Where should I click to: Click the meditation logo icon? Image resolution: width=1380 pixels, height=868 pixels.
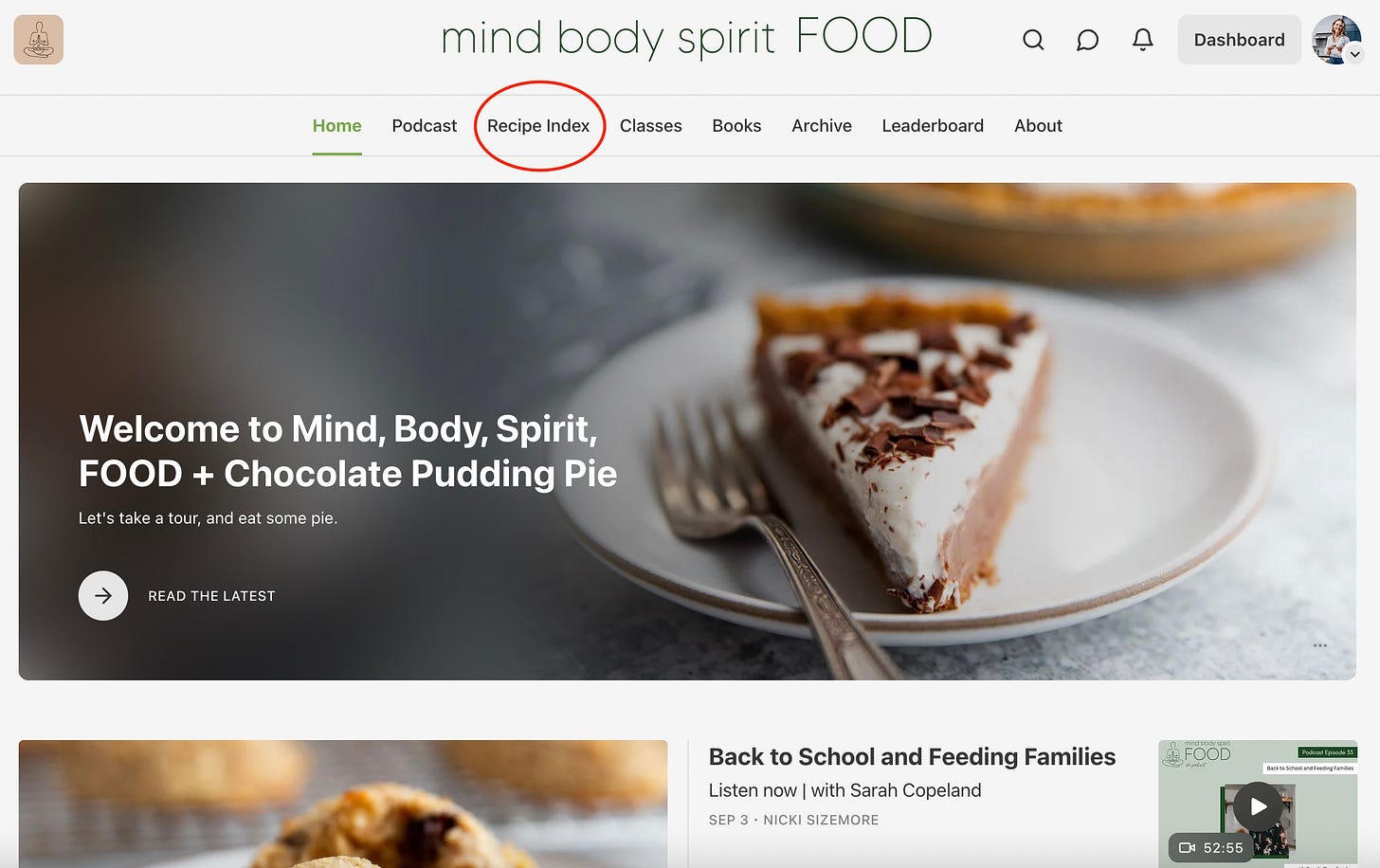point(39,40)
